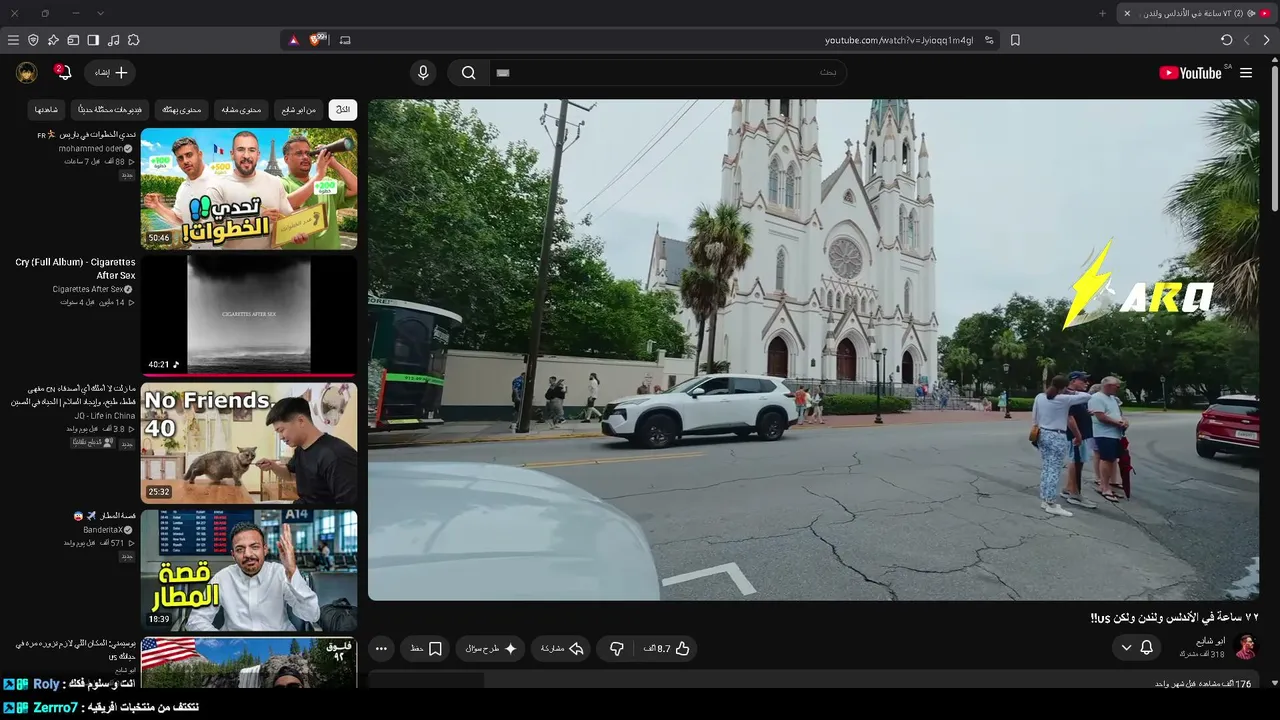Click the إنشاء create button

(x=110, y=73)
